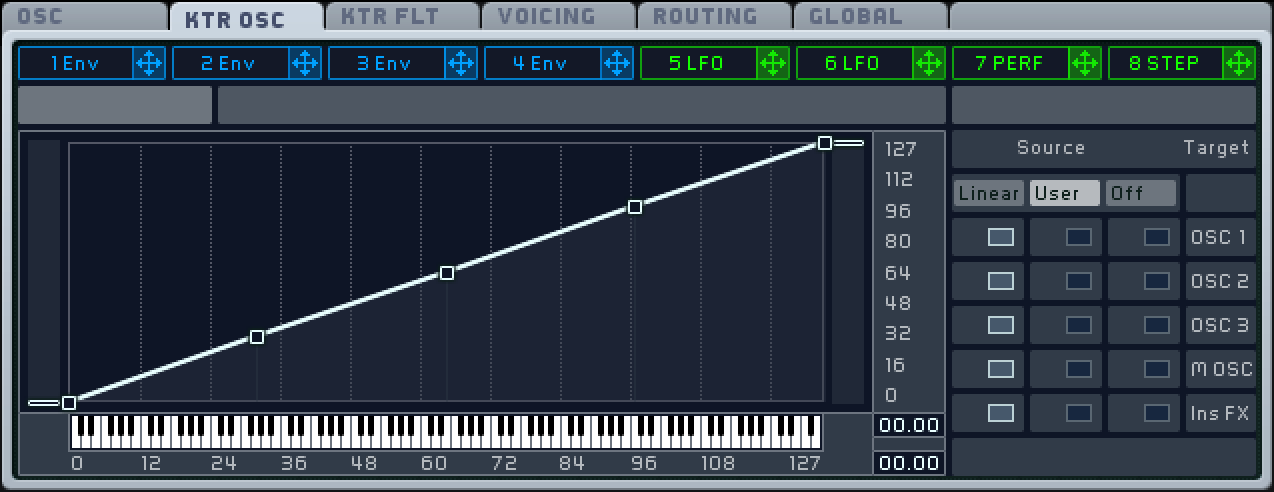Enable User keytracking for Ins FX
Screen dimensions: 1274x492
click(1079, 413)
